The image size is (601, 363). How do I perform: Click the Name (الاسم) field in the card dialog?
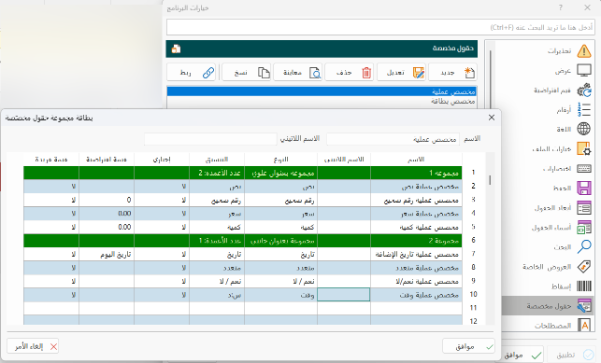[393, 139]
